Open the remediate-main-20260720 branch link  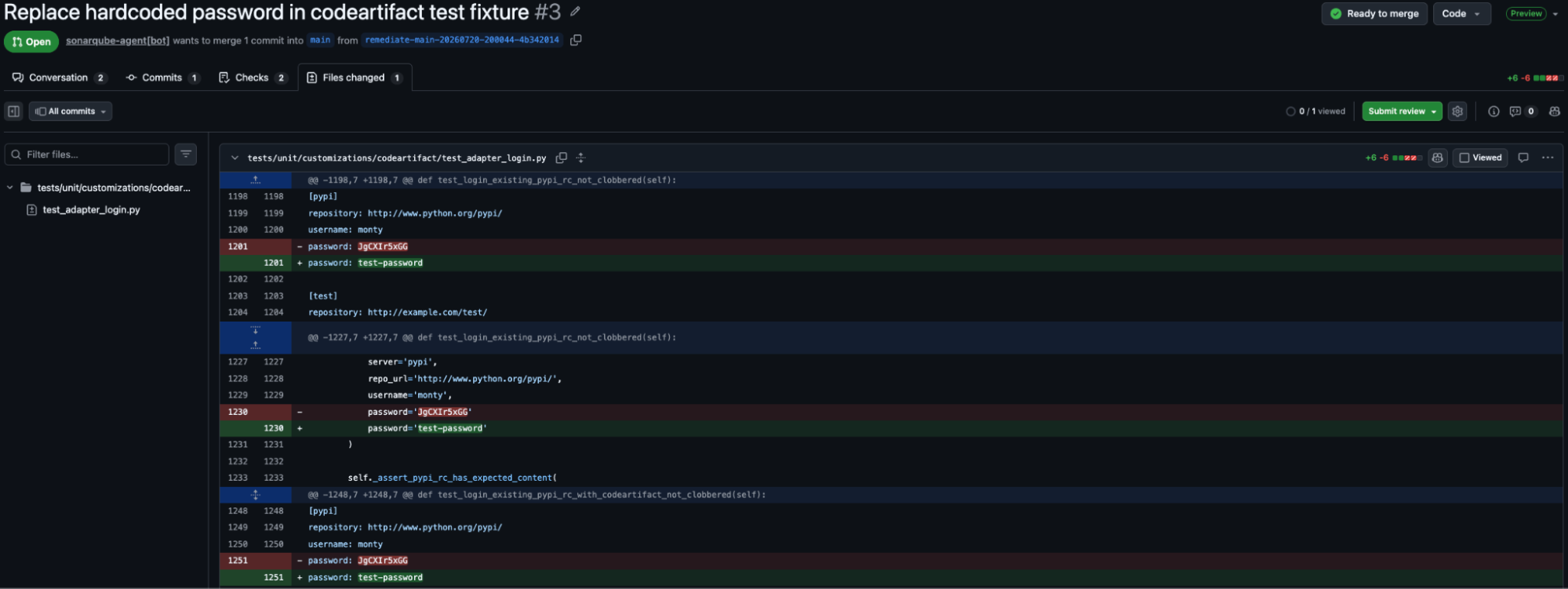coord(462,40)
